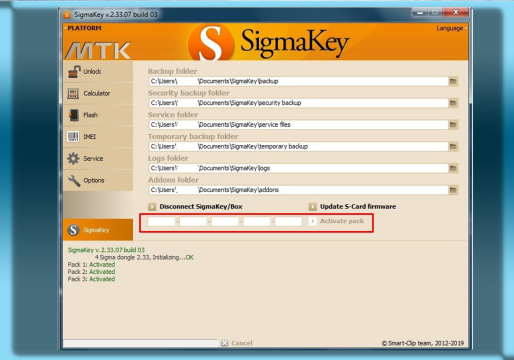Click 'Pack 1: Activated' log line
This screenshot has height=360, width=514.
(91, 264)
